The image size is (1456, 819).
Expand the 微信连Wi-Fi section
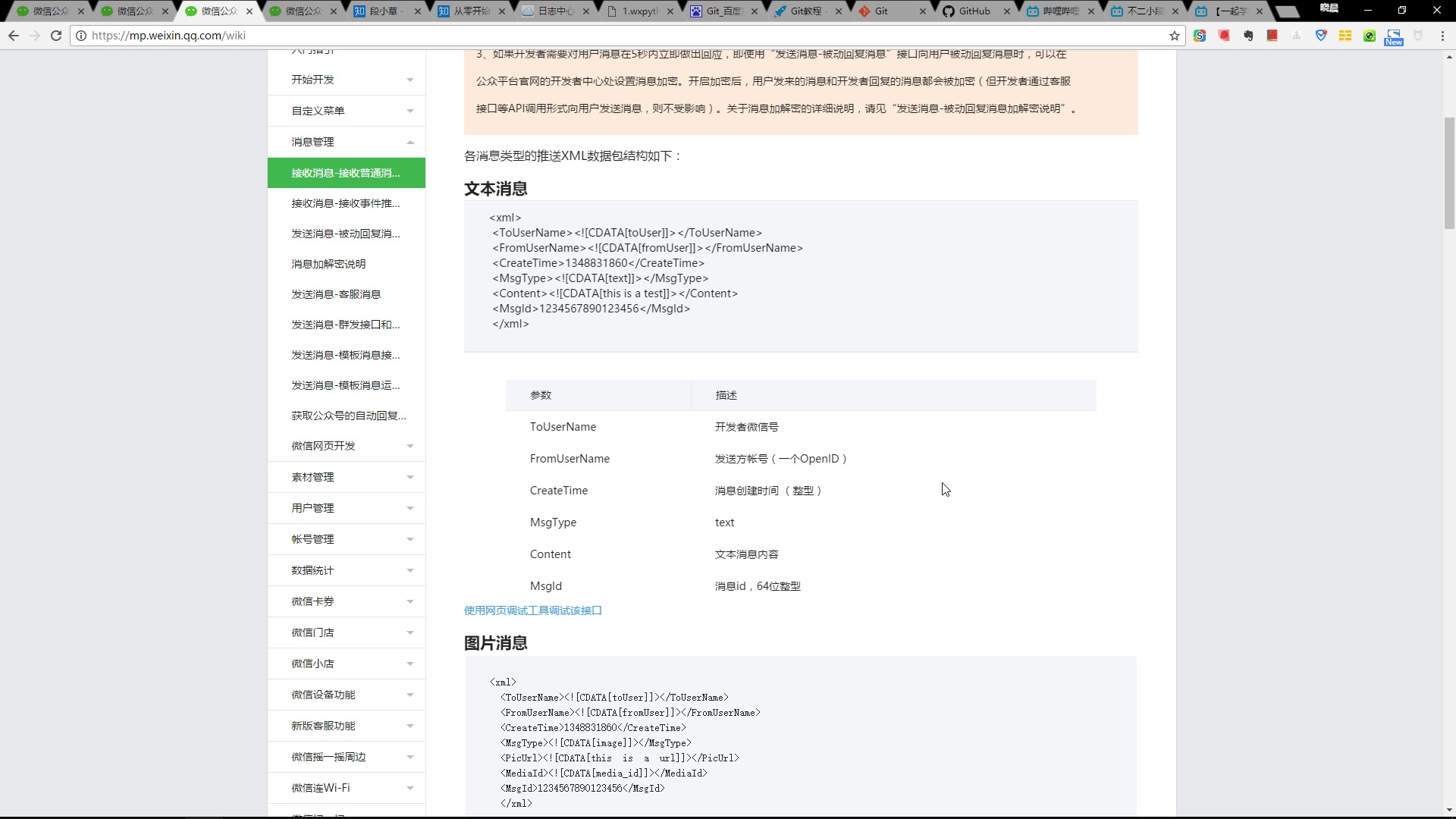tap(347, 788)
